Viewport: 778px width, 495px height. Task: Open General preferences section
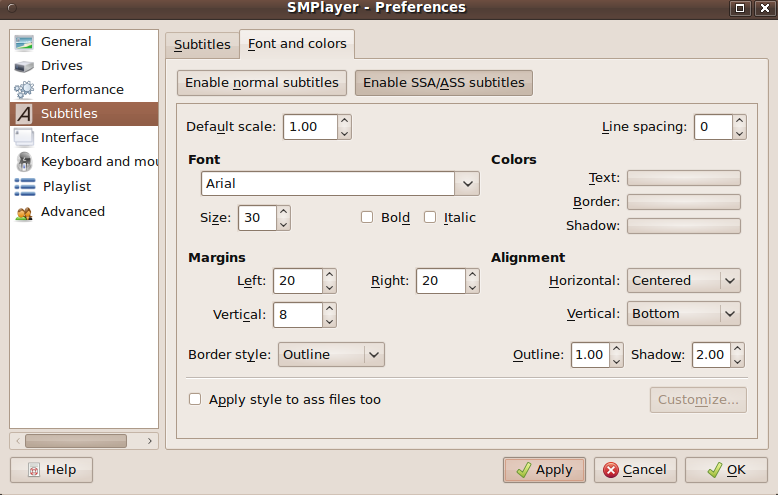[x=84, y=42]
